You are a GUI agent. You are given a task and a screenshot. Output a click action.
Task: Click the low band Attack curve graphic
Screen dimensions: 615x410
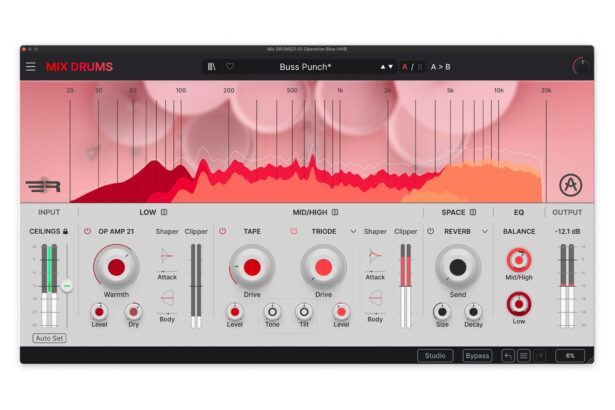coord(167,256)
